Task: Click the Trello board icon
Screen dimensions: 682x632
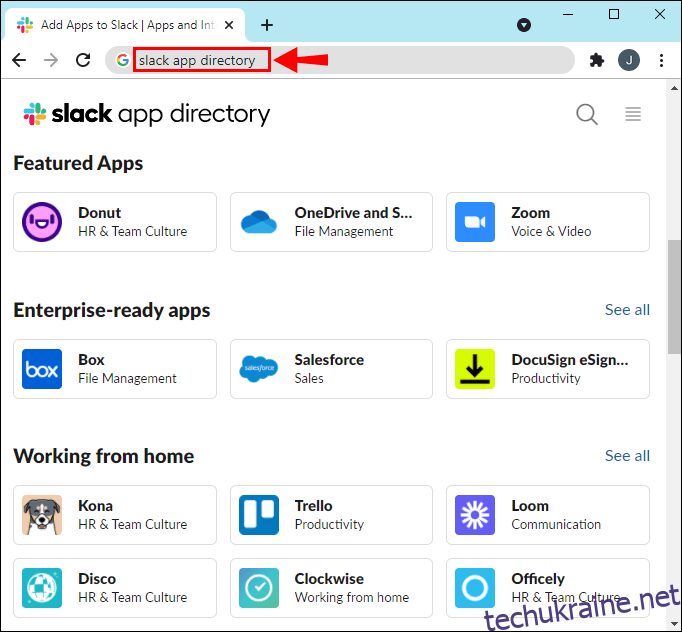Action: [259, 515]
